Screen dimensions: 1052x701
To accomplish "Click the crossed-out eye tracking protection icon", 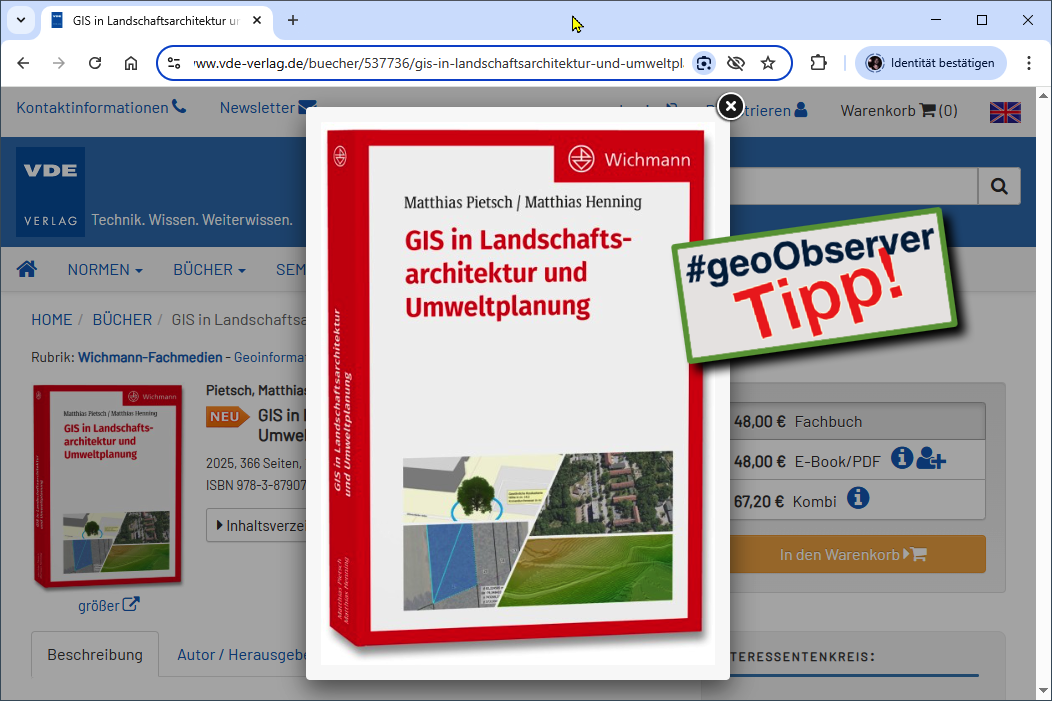I will click(736, 63).
